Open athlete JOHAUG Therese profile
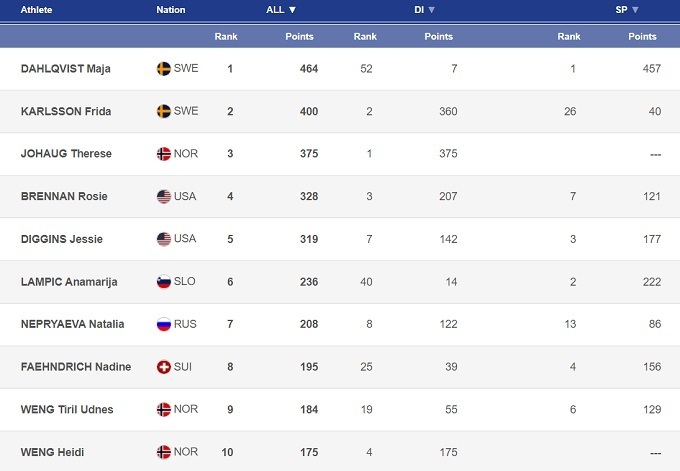 [66, 154]
